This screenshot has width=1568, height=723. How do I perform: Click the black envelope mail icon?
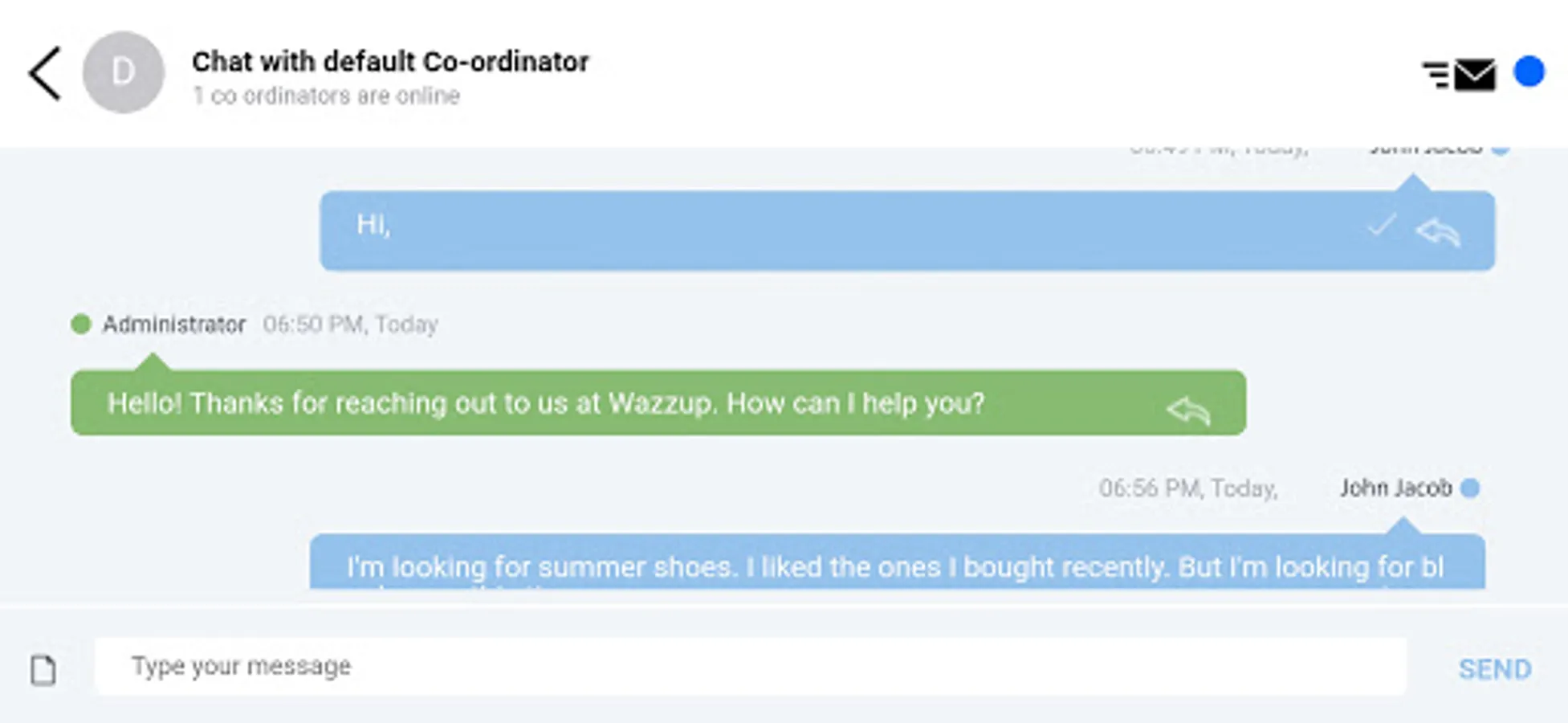[x=1475, y=75]
